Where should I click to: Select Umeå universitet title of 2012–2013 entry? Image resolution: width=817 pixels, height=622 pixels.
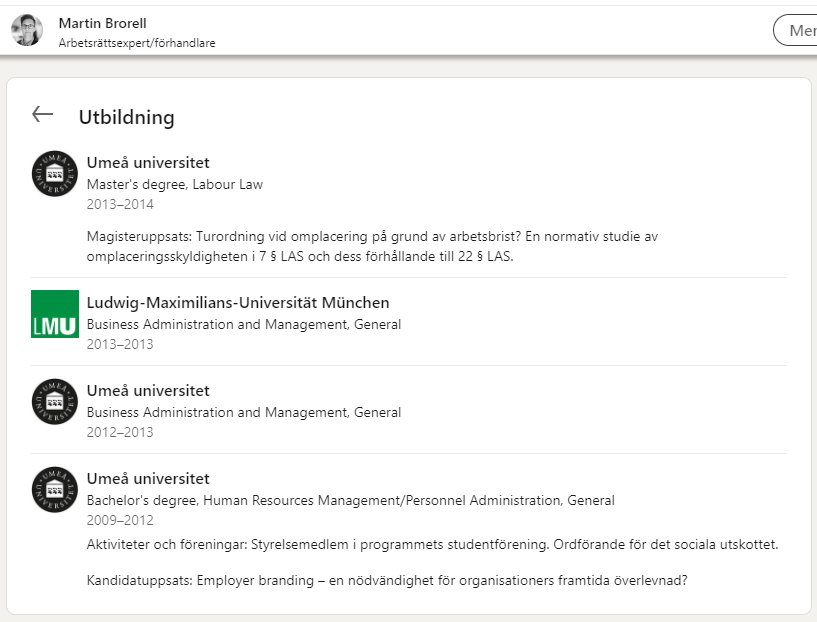[148, 391]
